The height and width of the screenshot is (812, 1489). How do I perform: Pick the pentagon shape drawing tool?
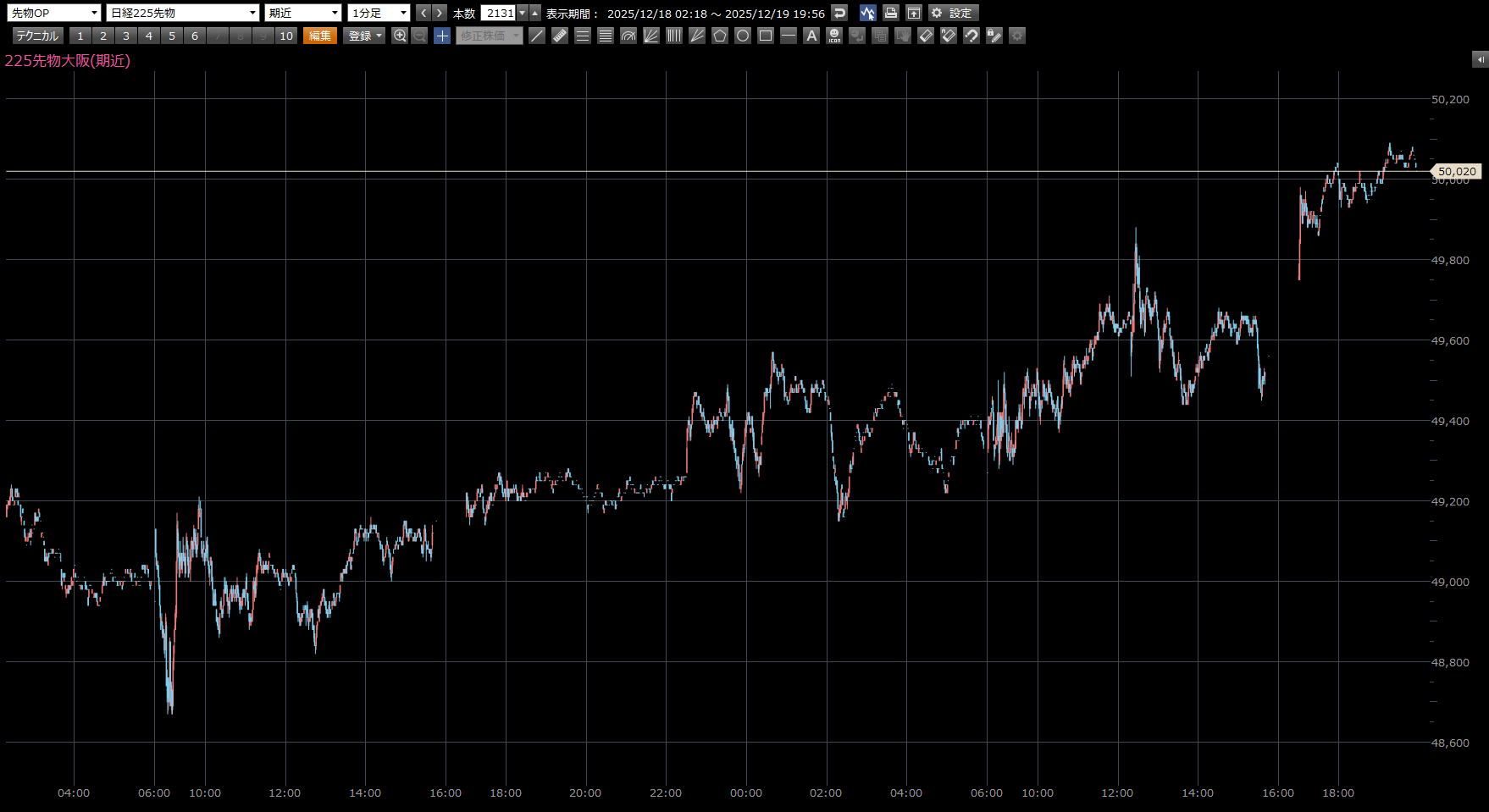click(720, 36)
